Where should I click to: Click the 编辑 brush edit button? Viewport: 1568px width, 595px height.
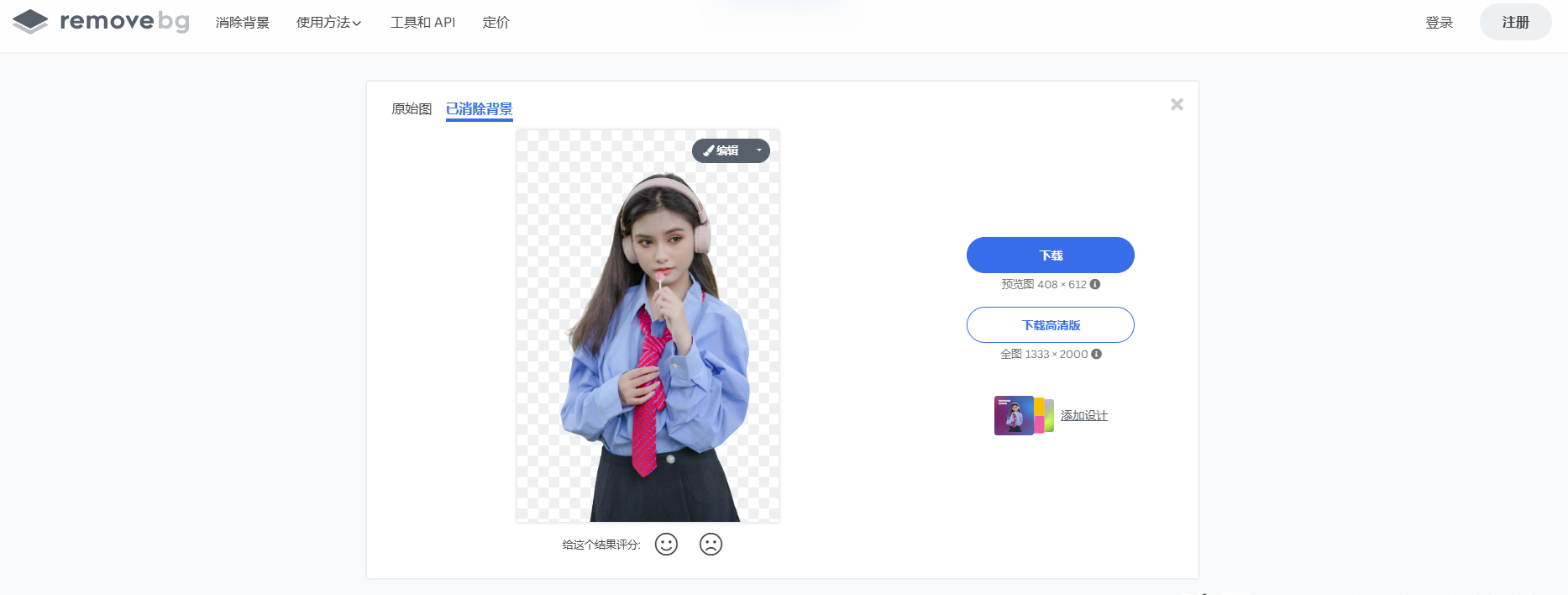[721, 150]
